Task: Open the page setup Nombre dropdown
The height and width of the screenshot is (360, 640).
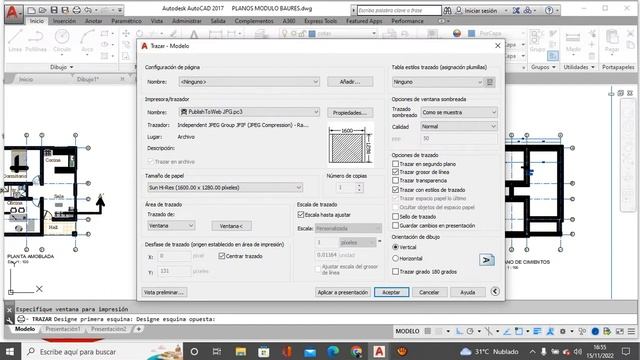Action: [249, 82]
